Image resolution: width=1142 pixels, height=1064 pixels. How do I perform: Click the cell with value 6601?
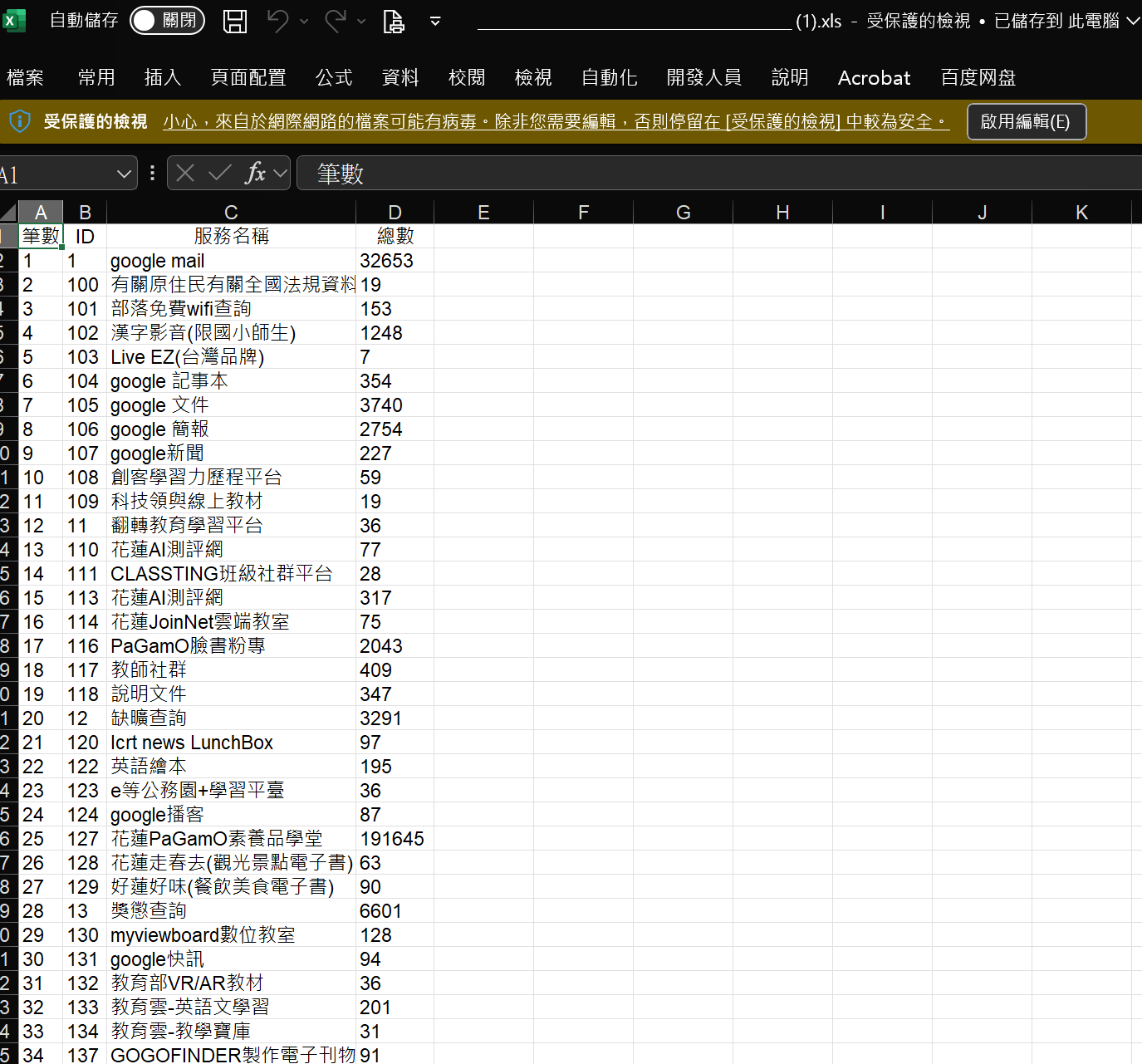[395, 911]
